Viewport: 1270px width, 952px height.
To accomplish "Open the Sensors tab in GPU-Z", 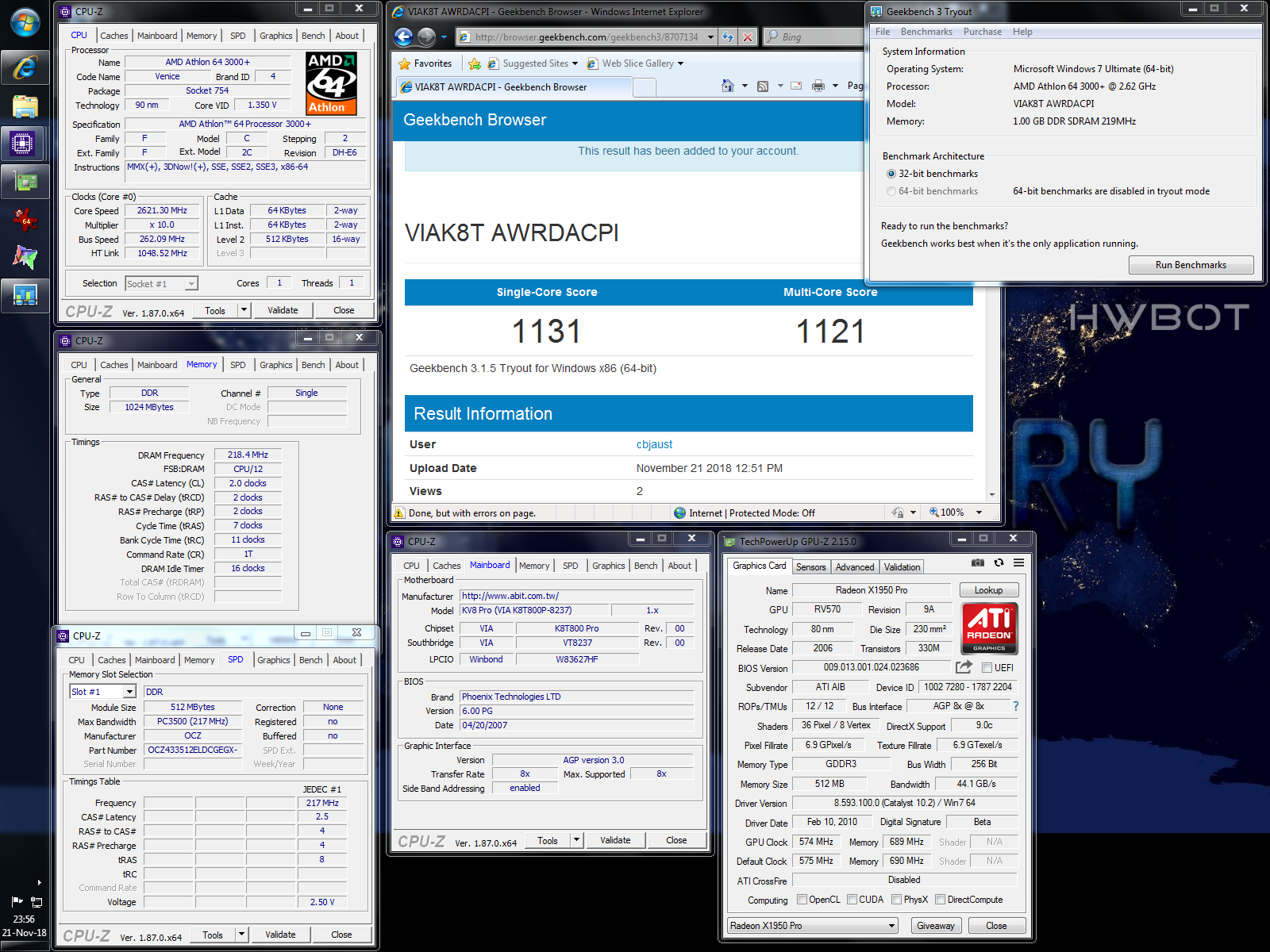I will point(810,567).
